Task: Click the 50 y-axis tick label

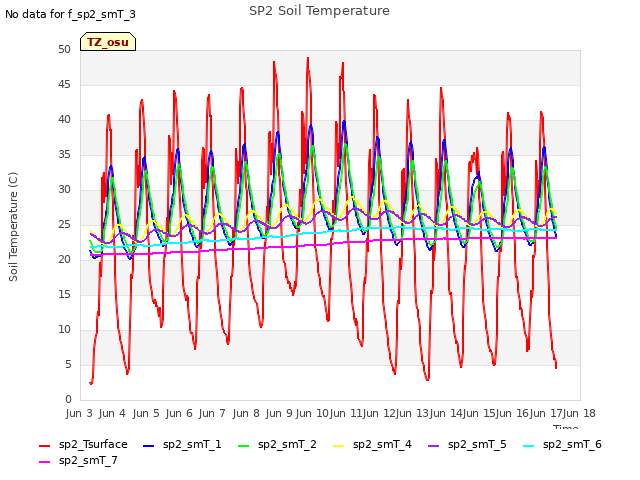Action: point(64,50)
